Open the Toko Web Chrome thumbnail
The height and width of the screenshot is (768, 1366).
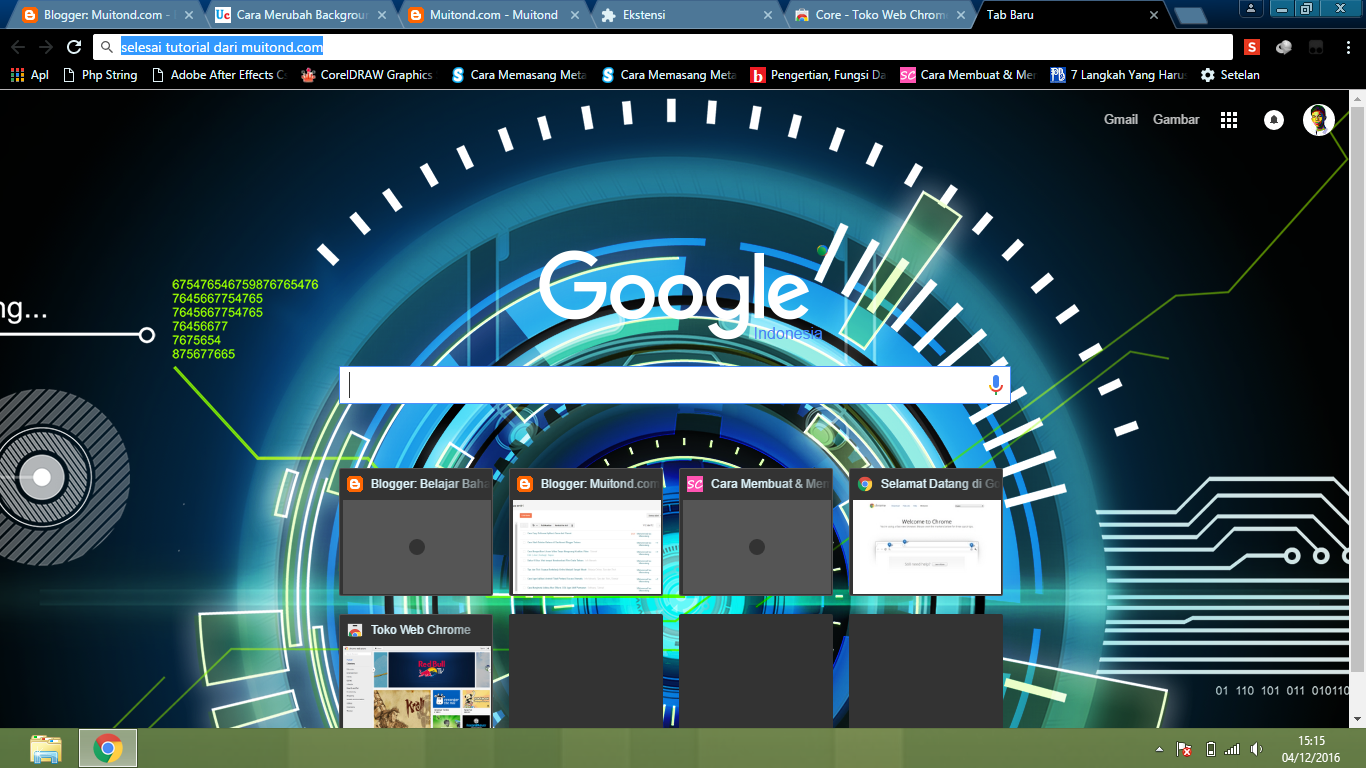pyautogui.click(x=416, y=671)
